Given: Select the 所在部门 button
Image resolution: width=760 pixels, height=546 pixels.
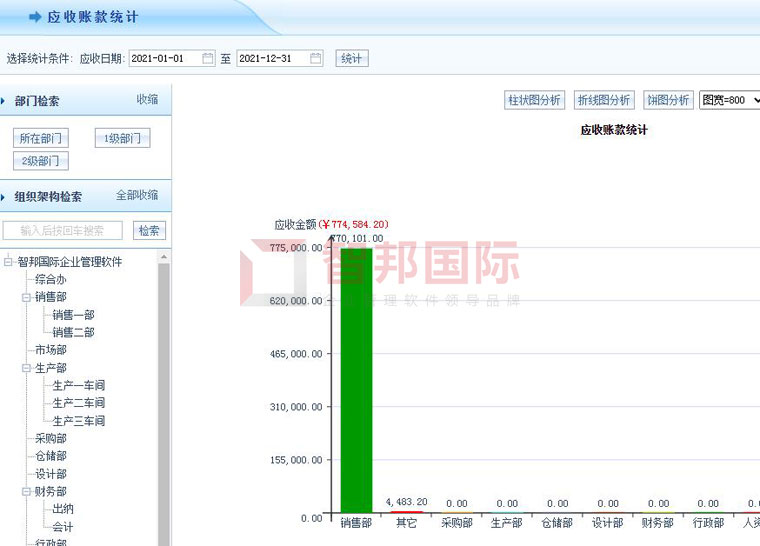Looking at the screenshot, I should coord(41,138).
